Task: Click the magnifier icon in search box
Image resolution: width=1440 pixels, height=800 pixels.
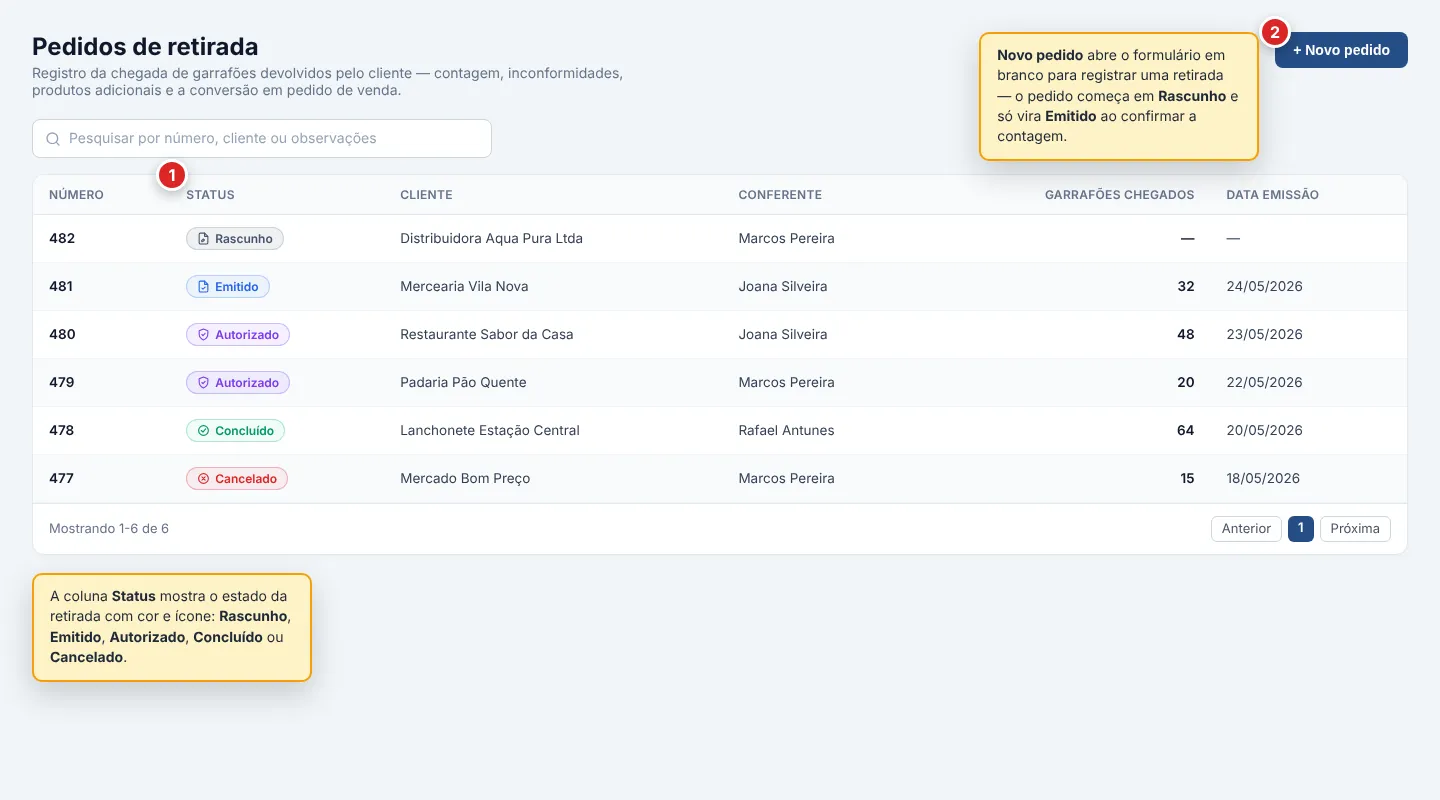Action: (x=53, y=139)
